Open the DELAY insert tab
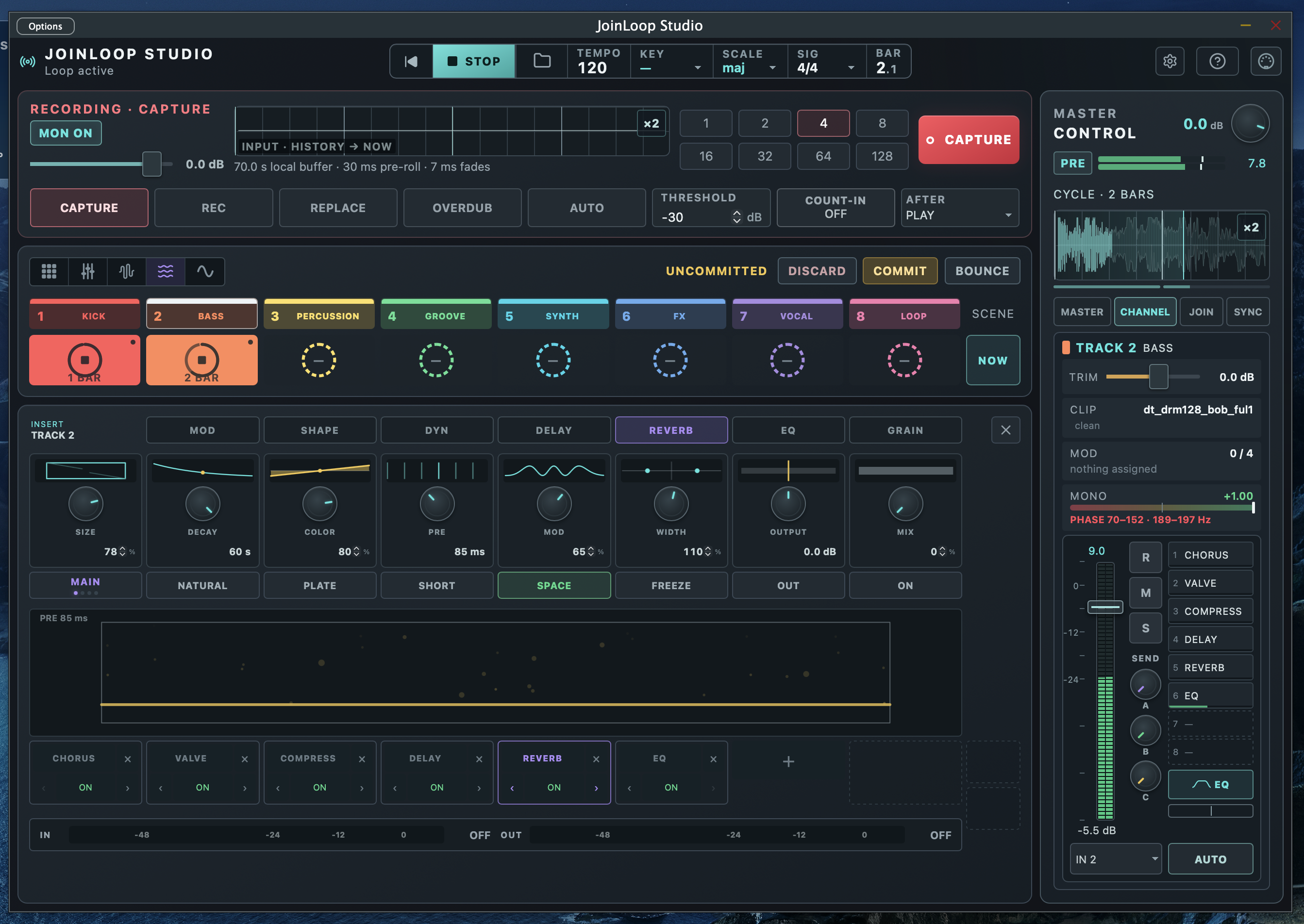The height and width of the screenshot is (924, 1304). (x=554, y=430)
